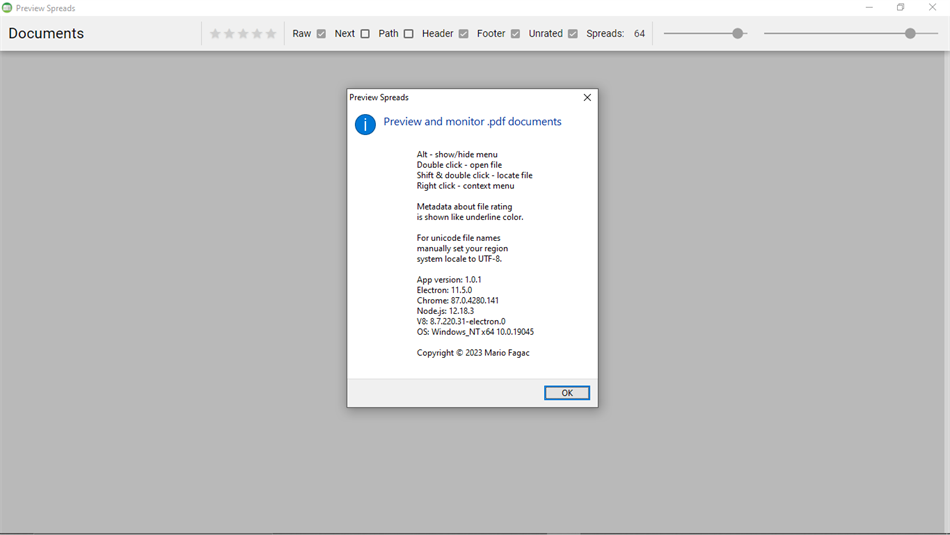Click the 'Chrome: 87.0.4280.141' line

457,301
